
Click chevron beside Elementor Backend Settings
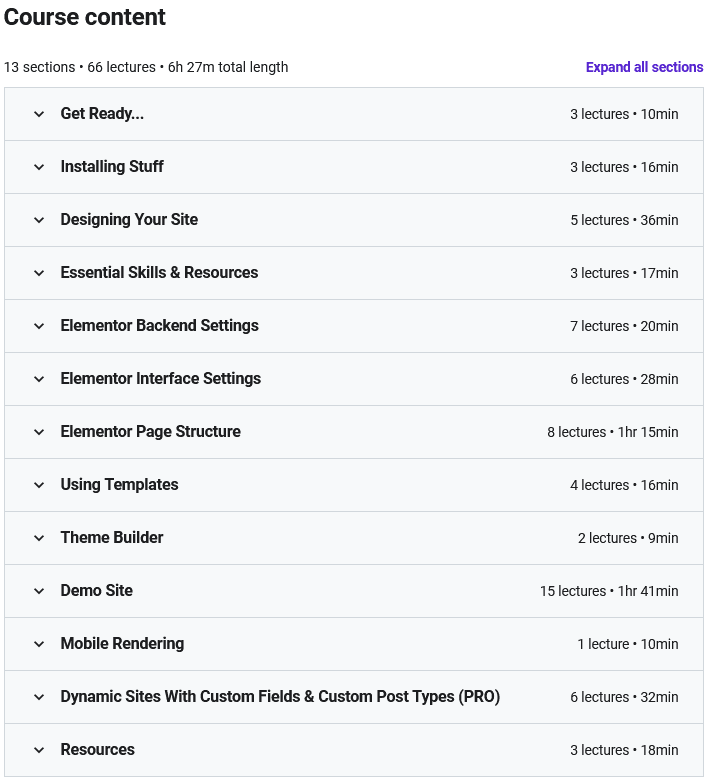[x=39, y=326]
